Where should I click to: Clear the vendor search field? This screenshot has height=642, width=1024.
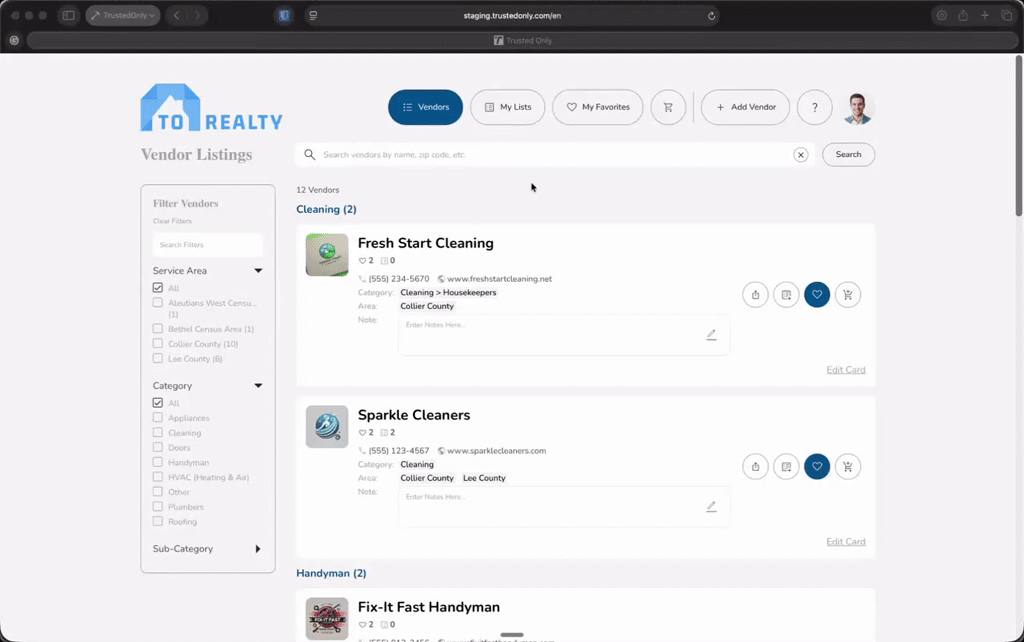[x=801, y=155]
